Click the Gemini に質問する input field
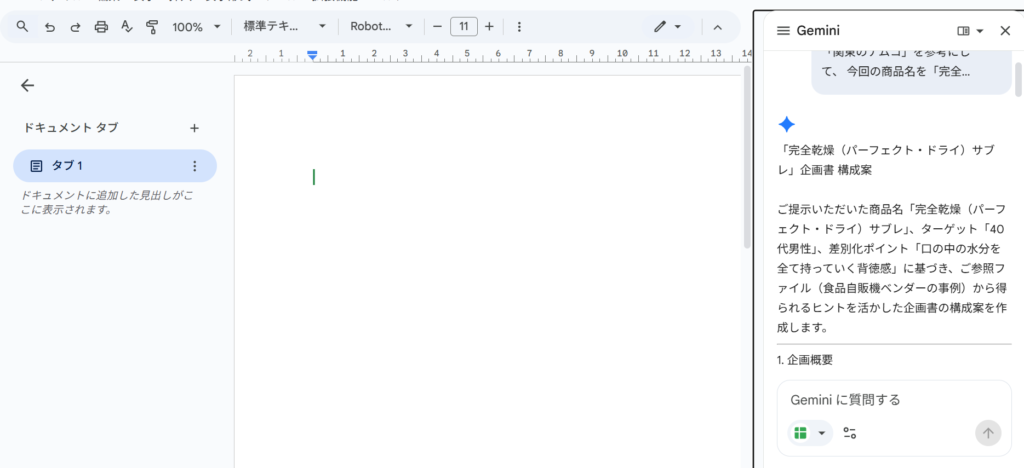 [880, 400]
